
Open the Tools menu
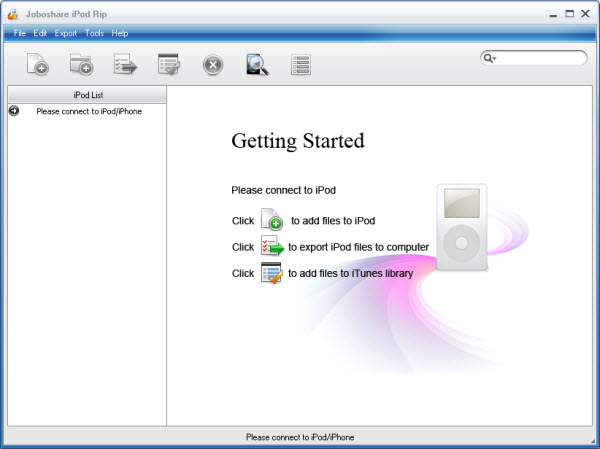(x=95, y=33)
